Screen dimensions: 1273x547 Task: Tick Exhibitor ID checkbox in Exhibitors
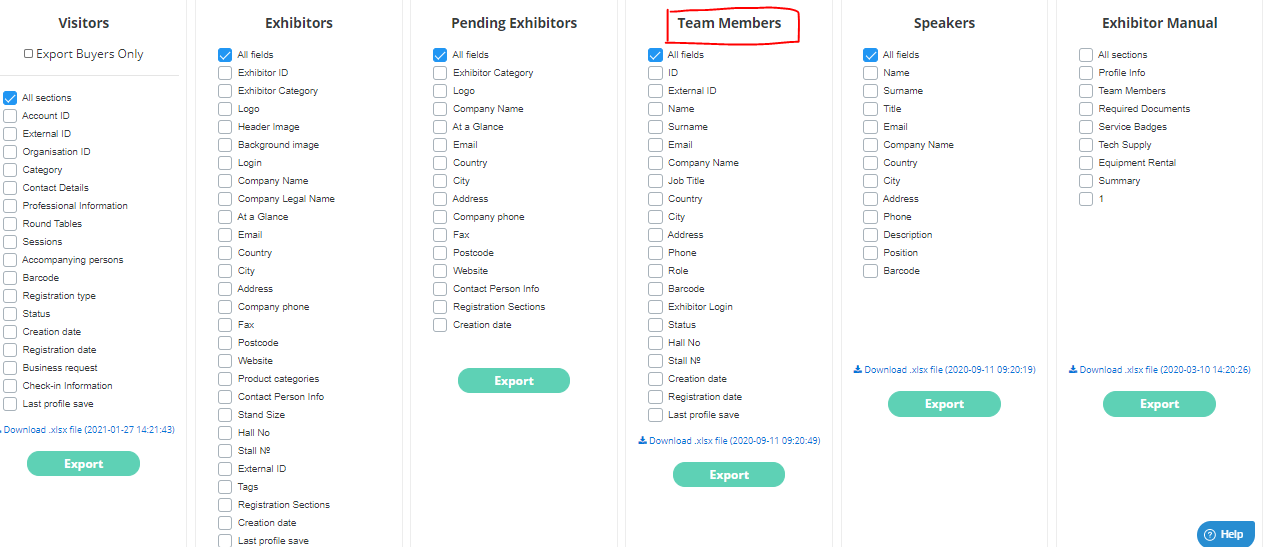pyautogui.click(x=225, y=73)
